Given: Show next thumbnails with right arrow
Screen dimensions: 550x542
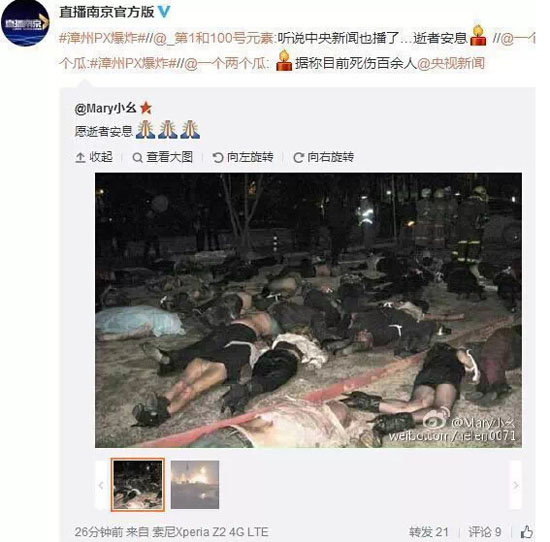Looking at the screenshot, I should tap(516, 485).
